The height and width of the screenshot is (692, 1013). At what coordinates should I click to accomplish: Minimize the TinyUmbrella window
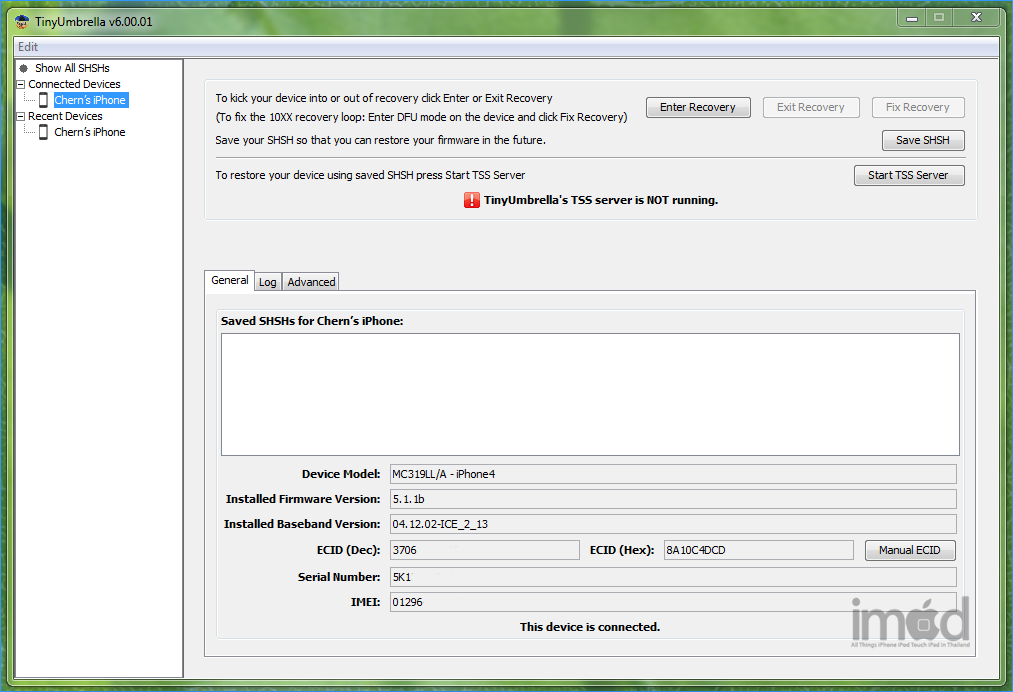click(x=912, y=18)
